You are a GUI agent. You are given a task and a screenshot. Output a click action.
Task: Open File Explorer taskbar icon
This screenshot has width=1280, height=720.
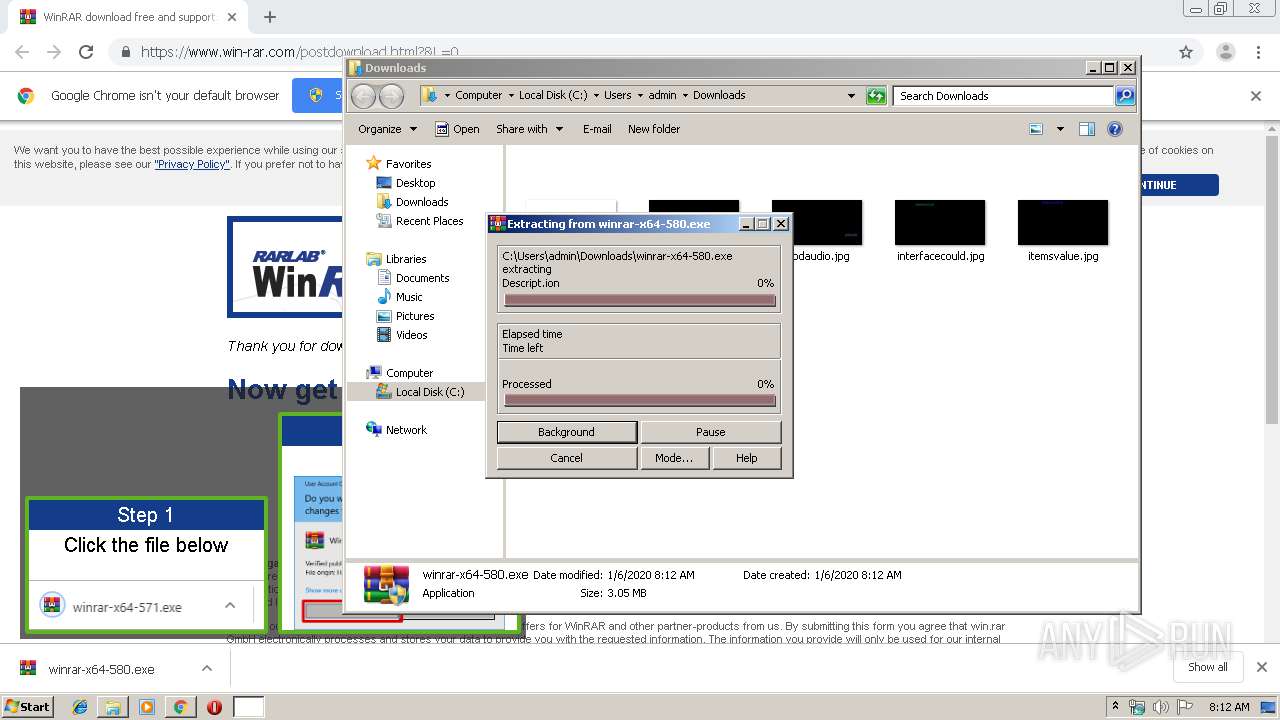(x=113, y=707)
